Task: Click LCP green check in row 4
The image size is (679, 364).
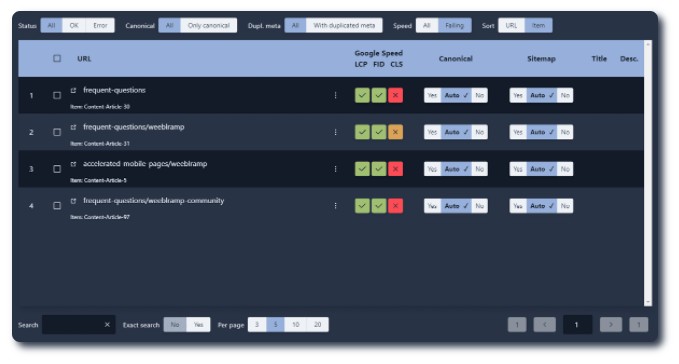Action: tap(362, 206)
